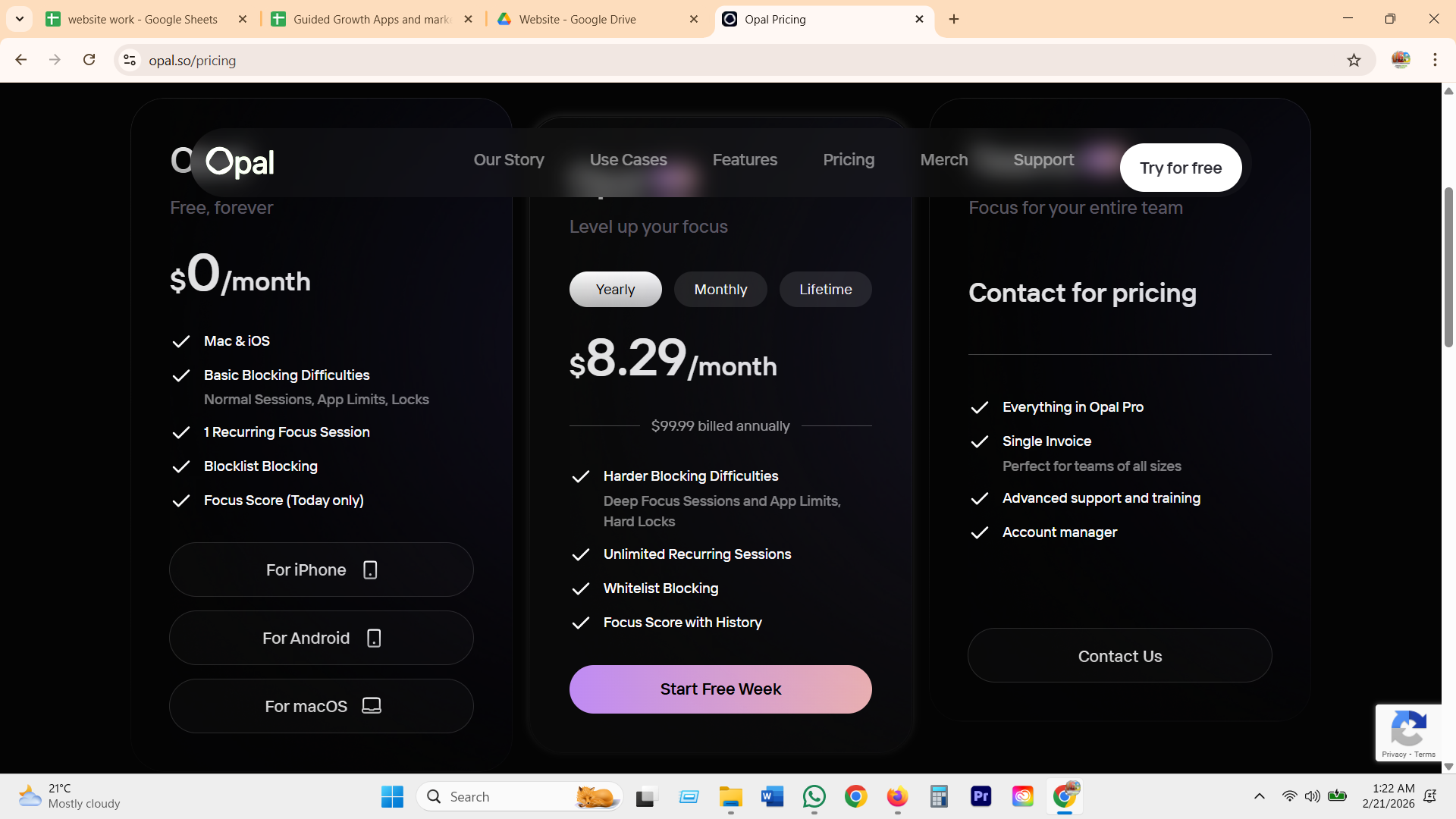Open the Creative Cloud icon in the taskbar

(1022, 796)
